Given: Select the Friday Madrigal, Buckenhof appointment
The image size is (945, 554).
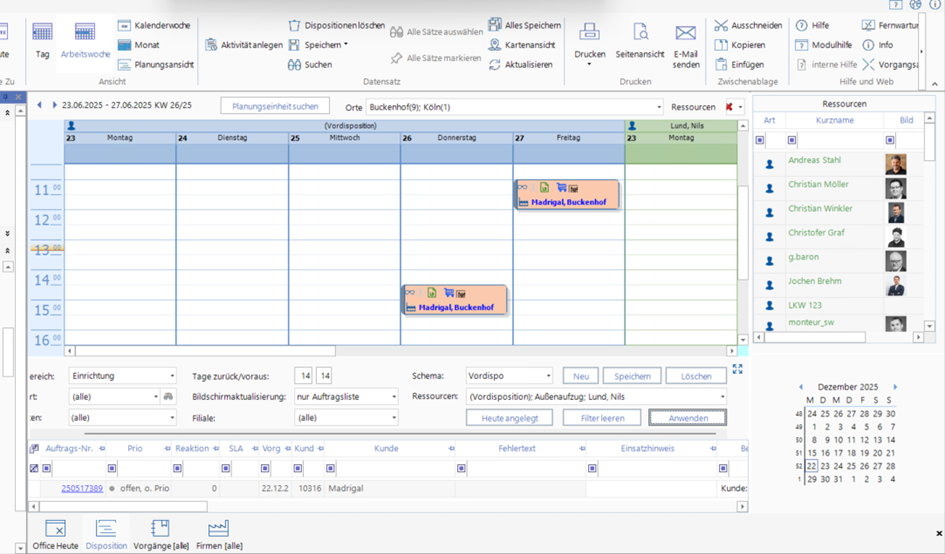Looking at the screenshot, I should click(567, 201).
